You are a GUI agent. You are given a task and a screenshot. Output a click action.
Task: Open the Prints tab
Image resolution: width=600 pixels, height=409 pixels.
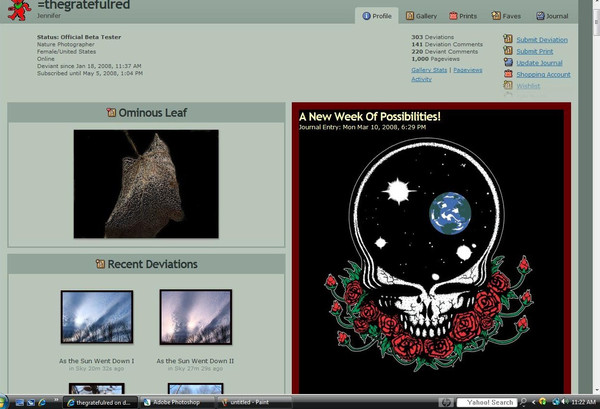pyautogui.click(x=463, y=16)
